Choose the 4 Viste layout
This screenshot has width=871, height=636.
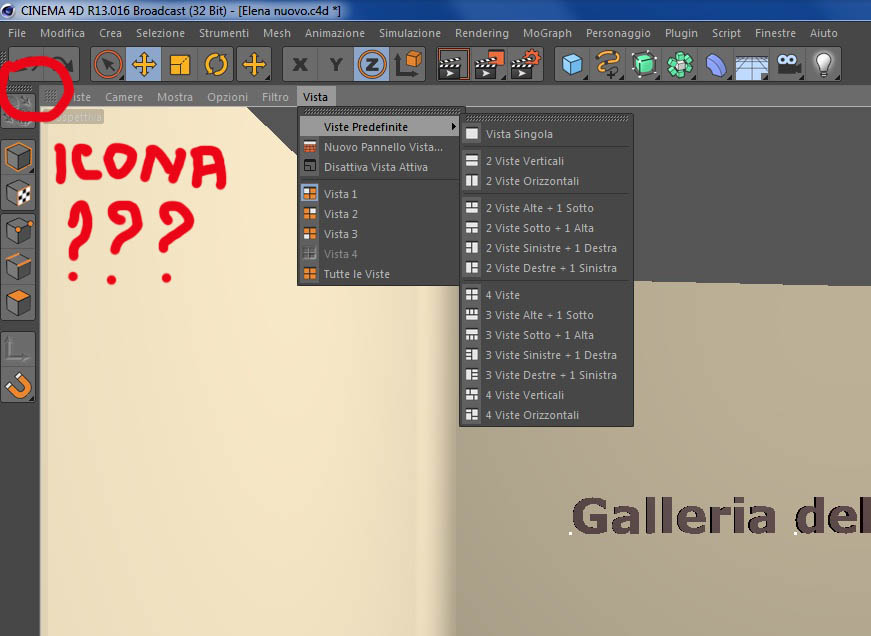pyautogui.click(x=547, y=294)
